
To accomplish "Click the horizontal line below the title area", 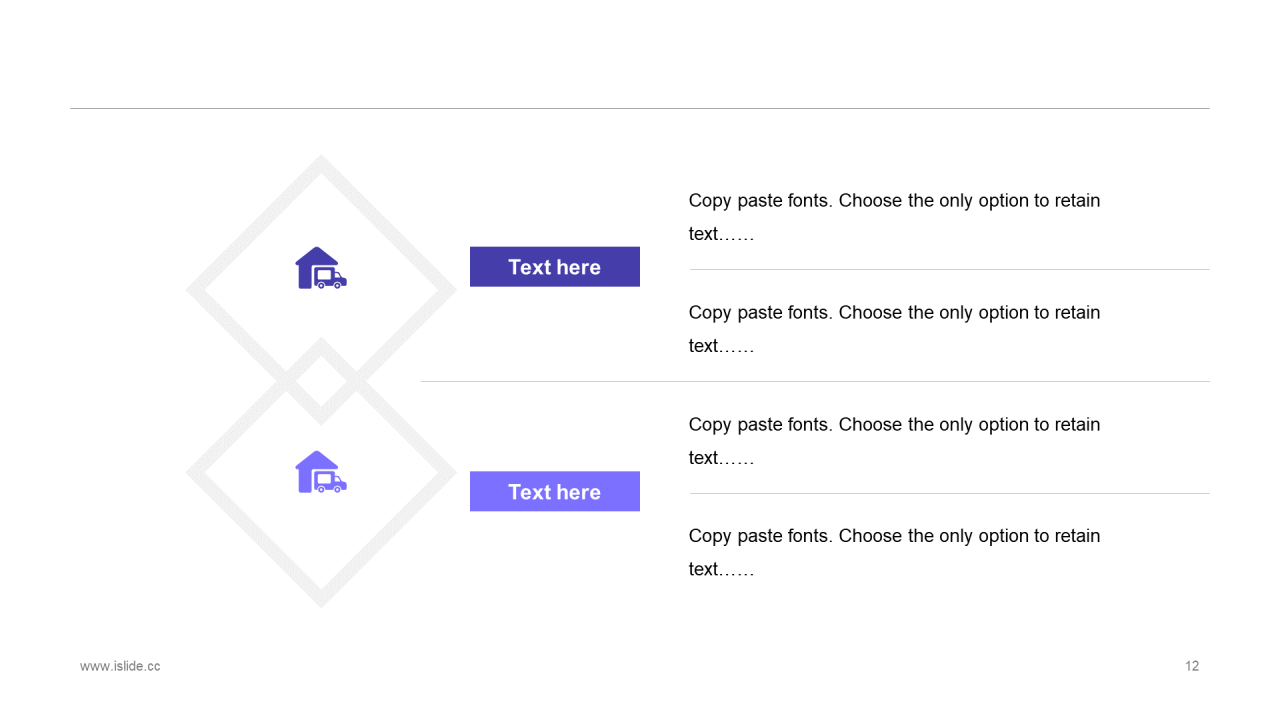I will (640, 108).
